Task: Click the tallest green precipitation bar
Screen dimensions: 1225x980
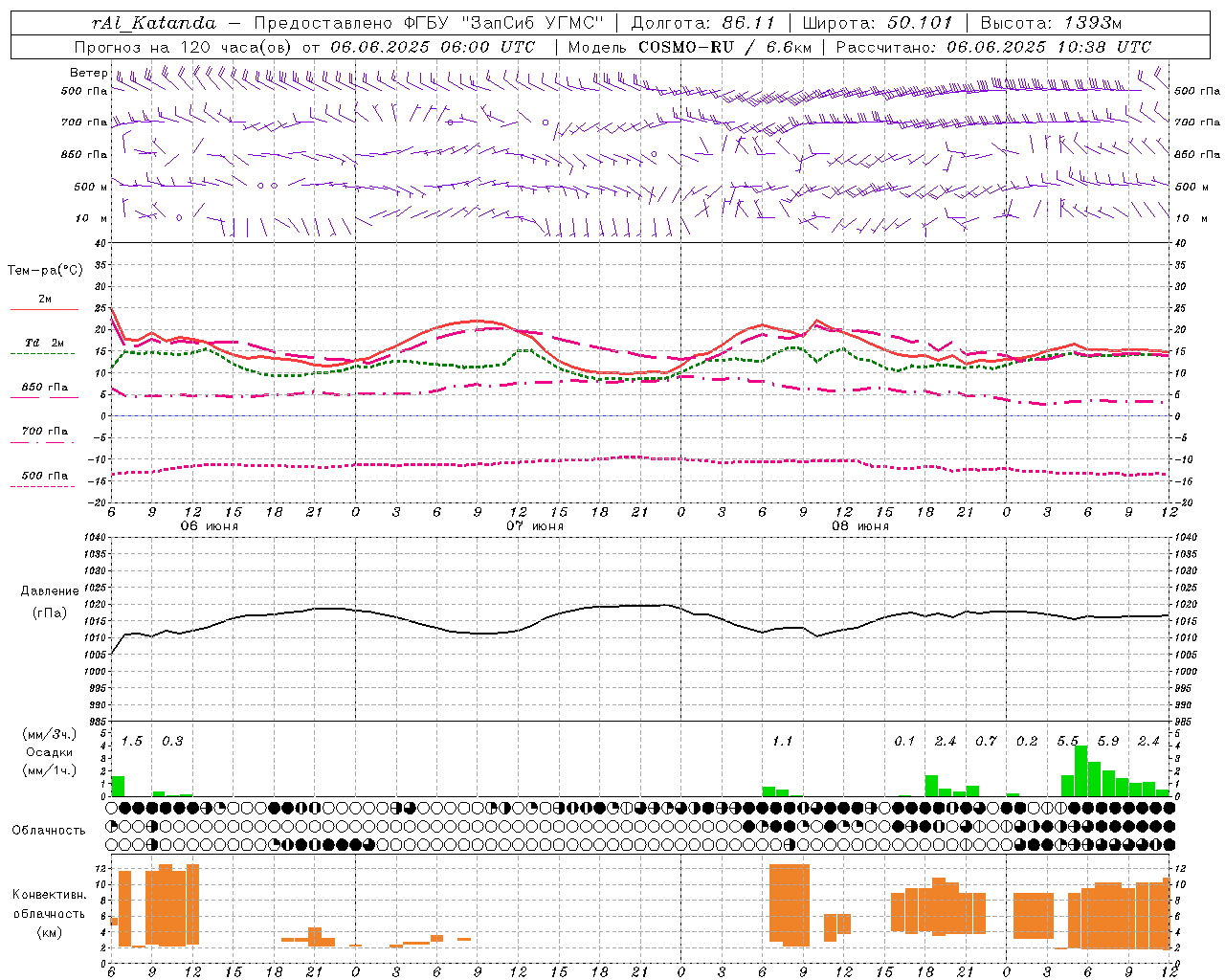Action: 1081,771
